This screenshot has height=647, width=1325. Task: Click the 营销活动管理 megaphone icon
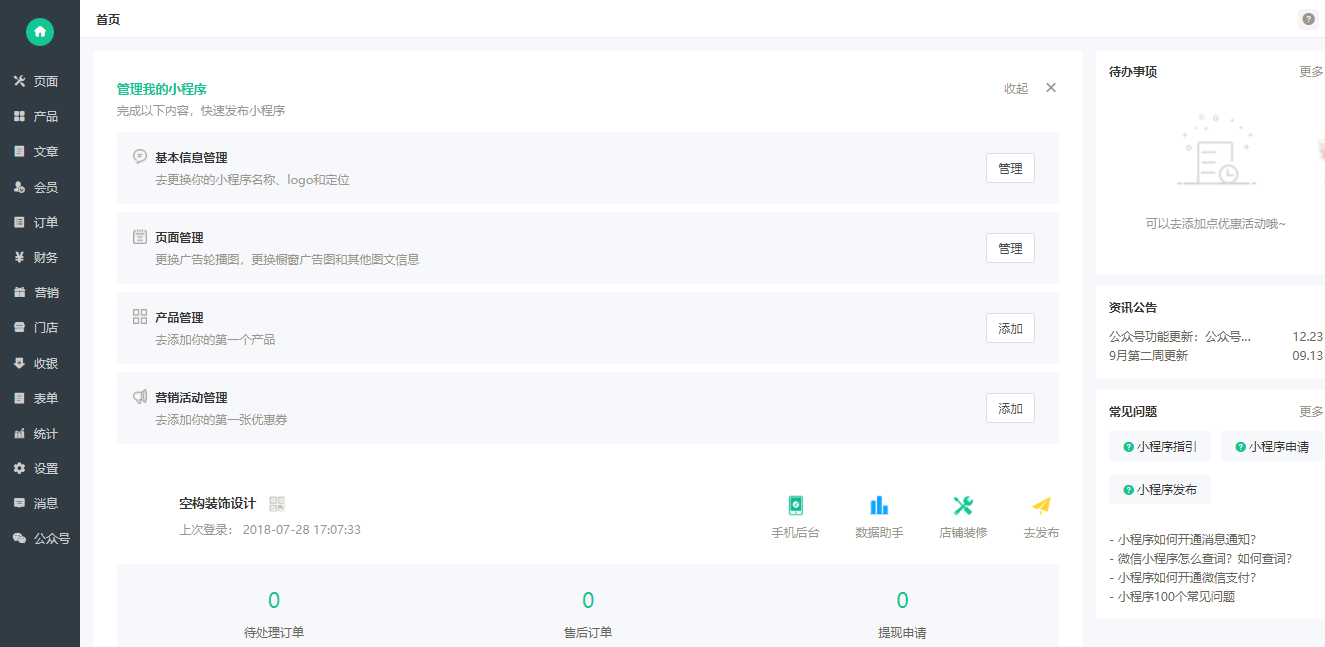coord(140,397)
